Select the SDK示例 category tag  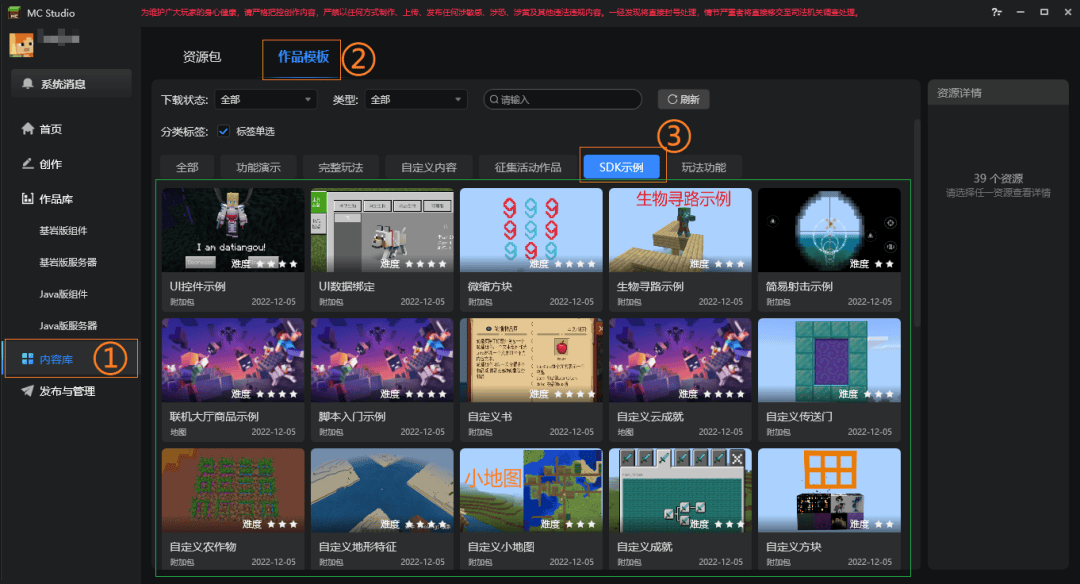pyautogui.click(x=621, y=167)
